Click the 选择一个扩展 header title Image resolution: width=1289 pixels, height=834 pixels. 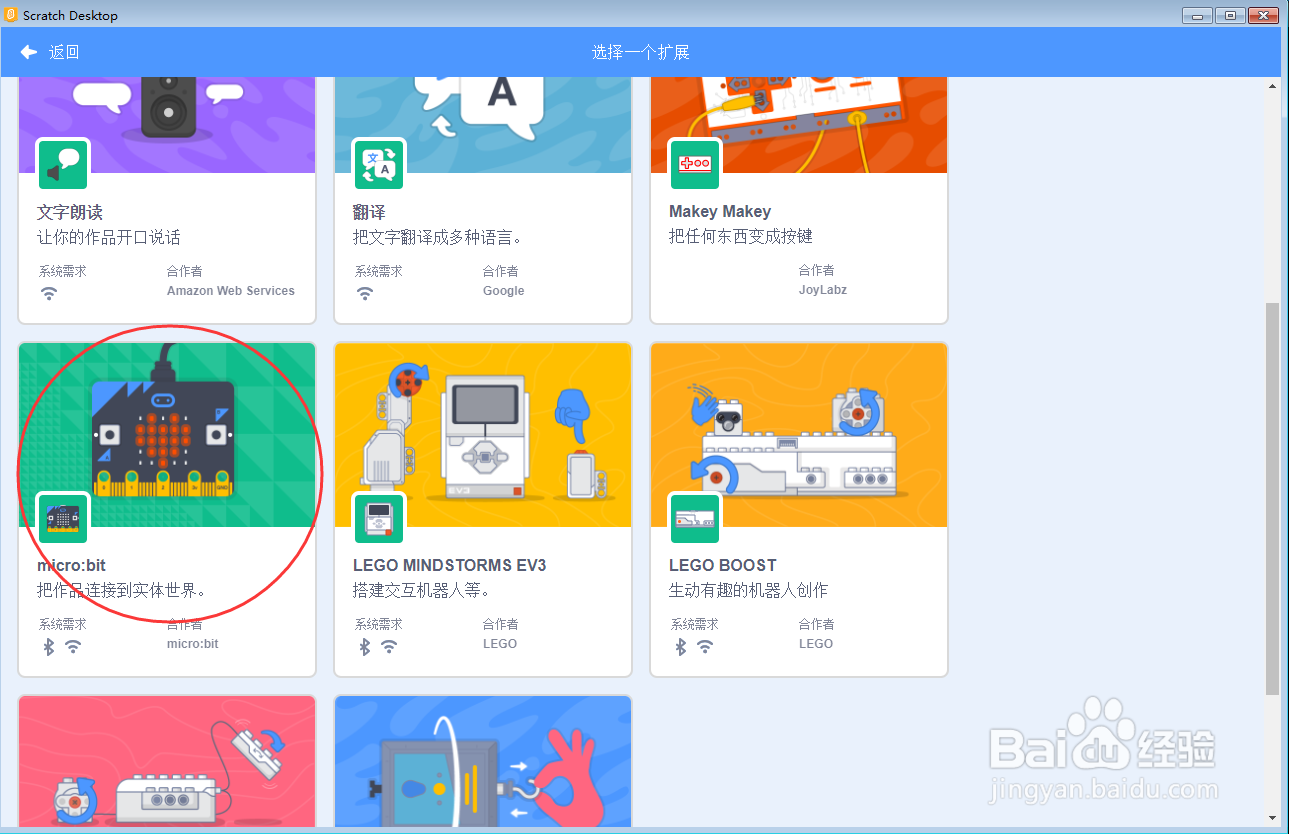(641, 52)
